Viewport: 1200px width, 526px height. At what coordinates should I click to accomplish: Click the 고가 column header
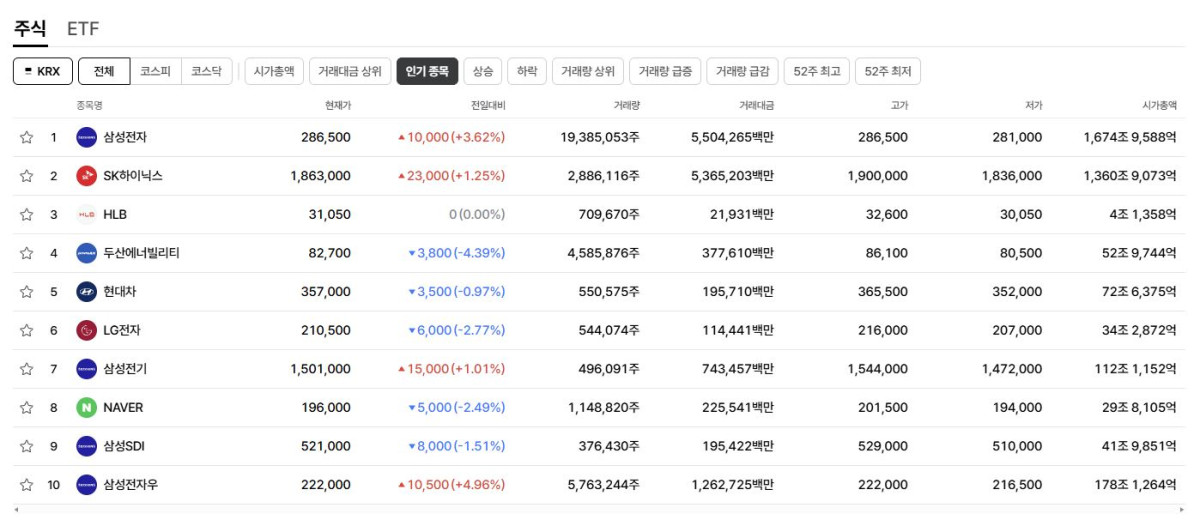coord(899,105)
